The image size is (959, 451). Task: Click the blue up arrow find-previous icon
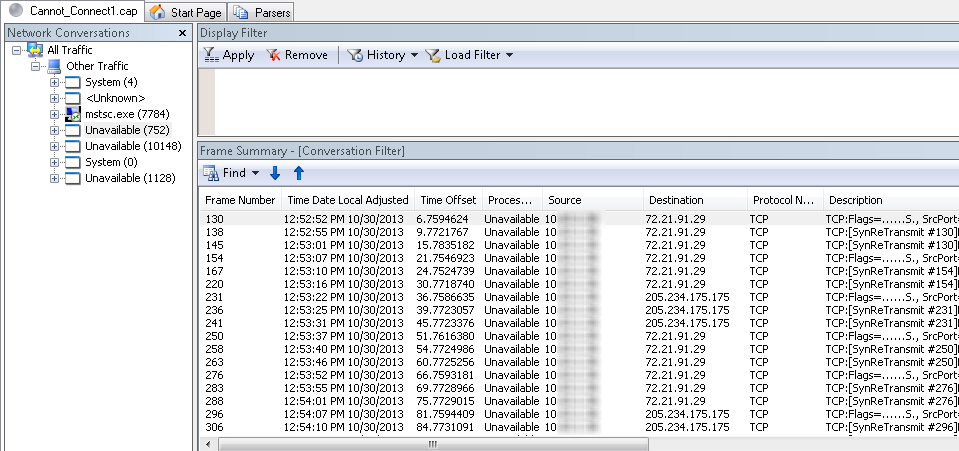298,173
